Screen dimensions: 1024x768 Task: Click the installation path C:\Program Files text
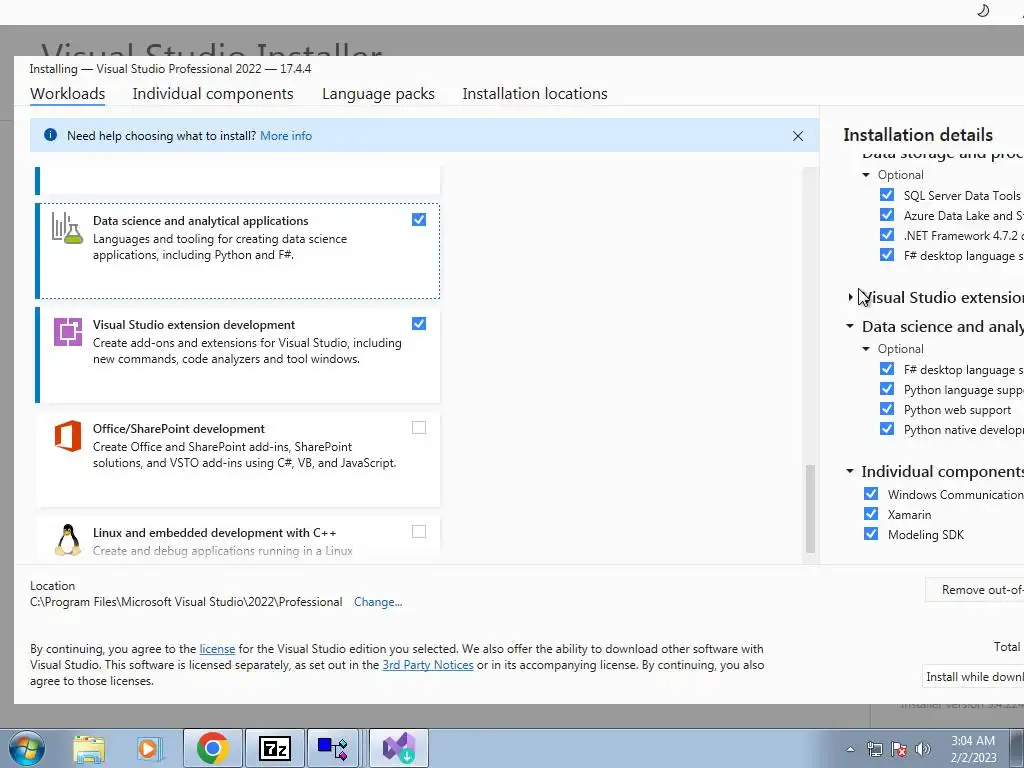click(x=186, y=602)
